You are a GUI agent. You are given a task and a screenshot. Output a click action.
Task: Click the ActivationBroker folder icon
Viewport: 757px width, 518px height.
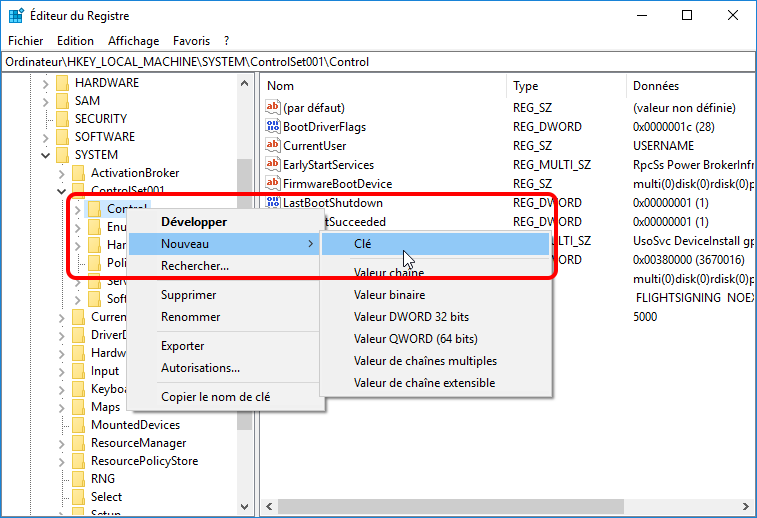pos(78,173)
